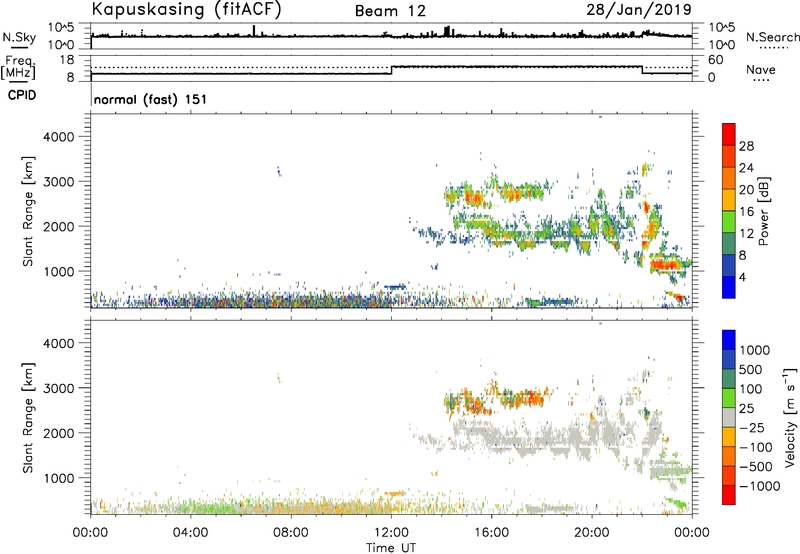Image resolution: width=800 pixels, height=554 pixels.
Task: Click the 'Power [dB]' colorbar label
Action: point(763,211)
